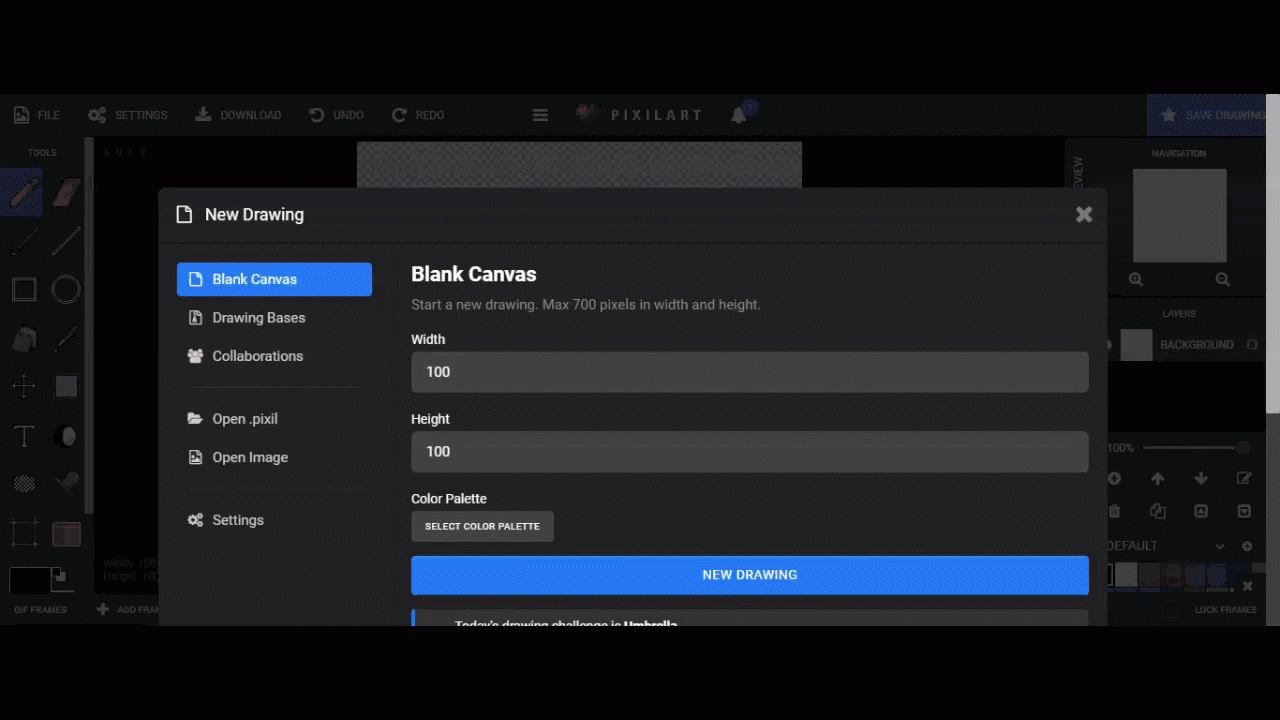Click Download in the top bar
Image resolution: width=1280 pixels, height=720 pixels.
tap(238, 115)
